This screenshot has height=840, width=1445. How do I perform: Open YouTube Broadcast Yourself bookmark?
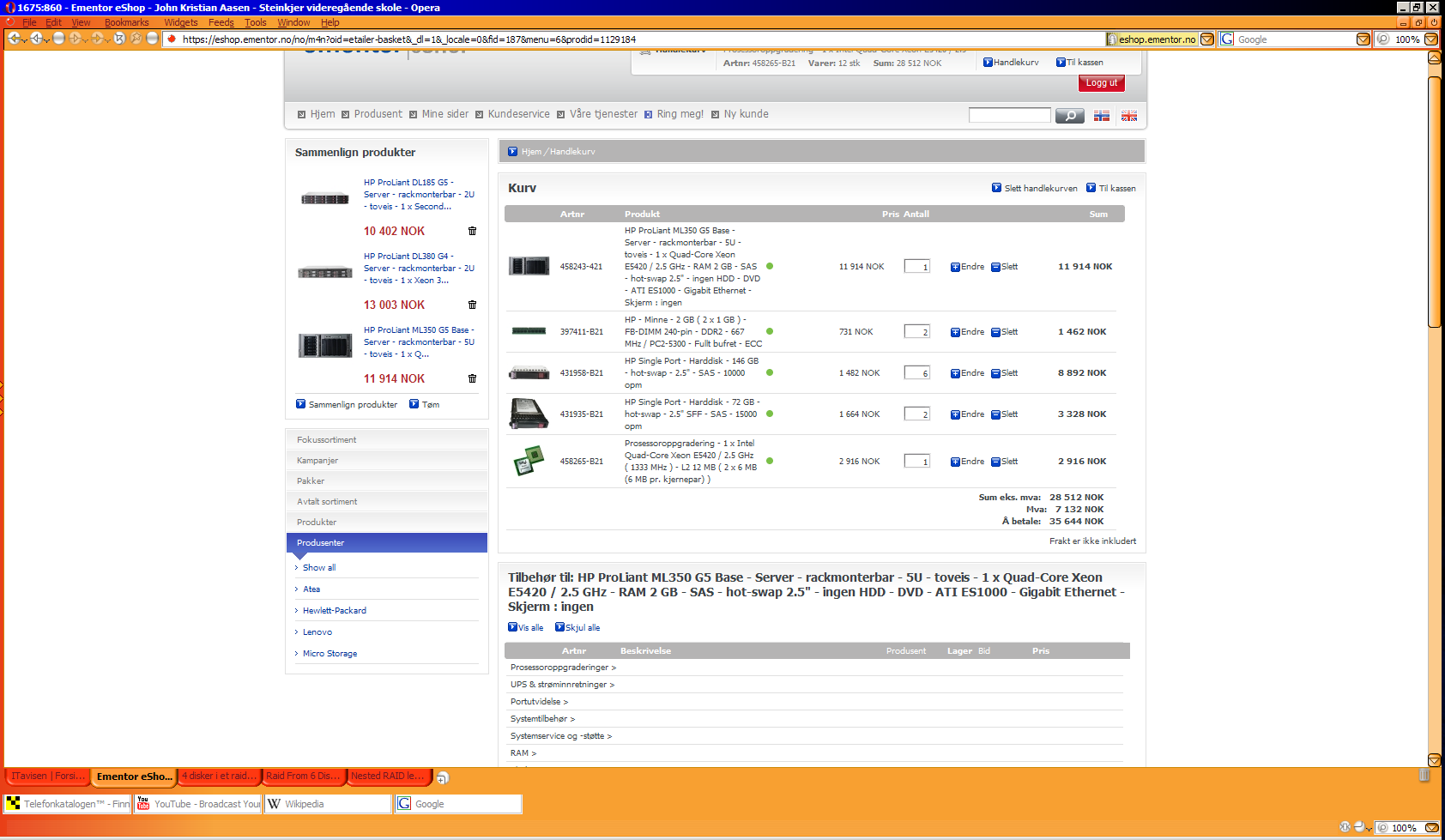pyautogui.click(x=198, y=804)
